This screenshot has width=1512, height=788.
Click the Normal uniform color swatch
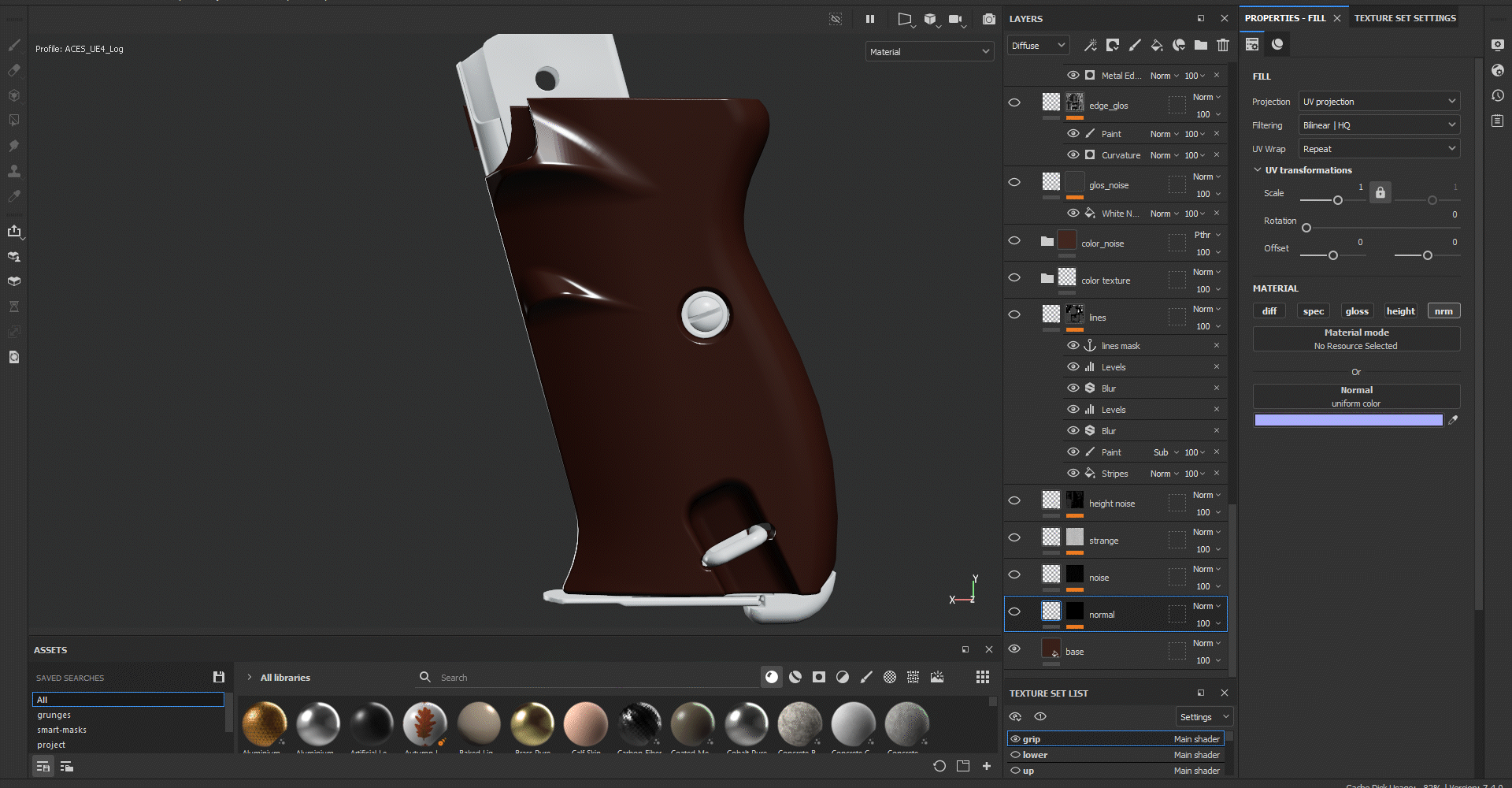point(1348,420)
